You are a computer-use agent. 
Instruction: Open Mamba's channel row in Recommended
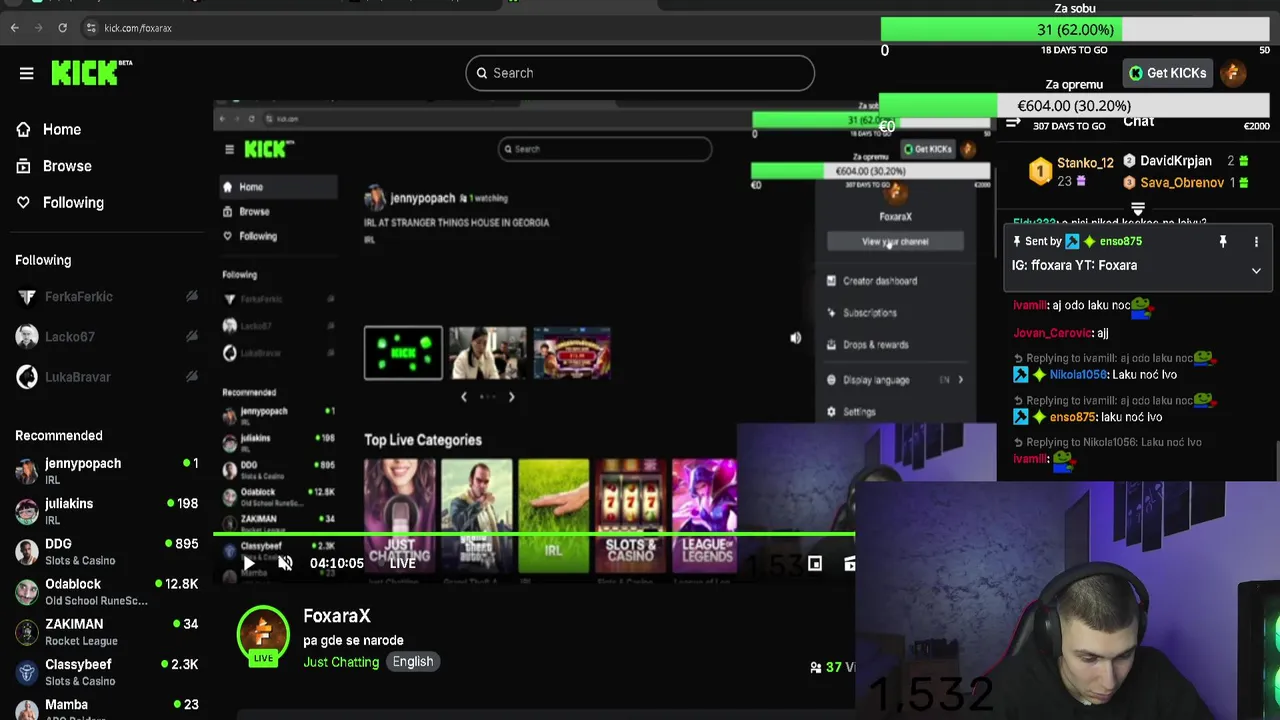pos(105,707)
